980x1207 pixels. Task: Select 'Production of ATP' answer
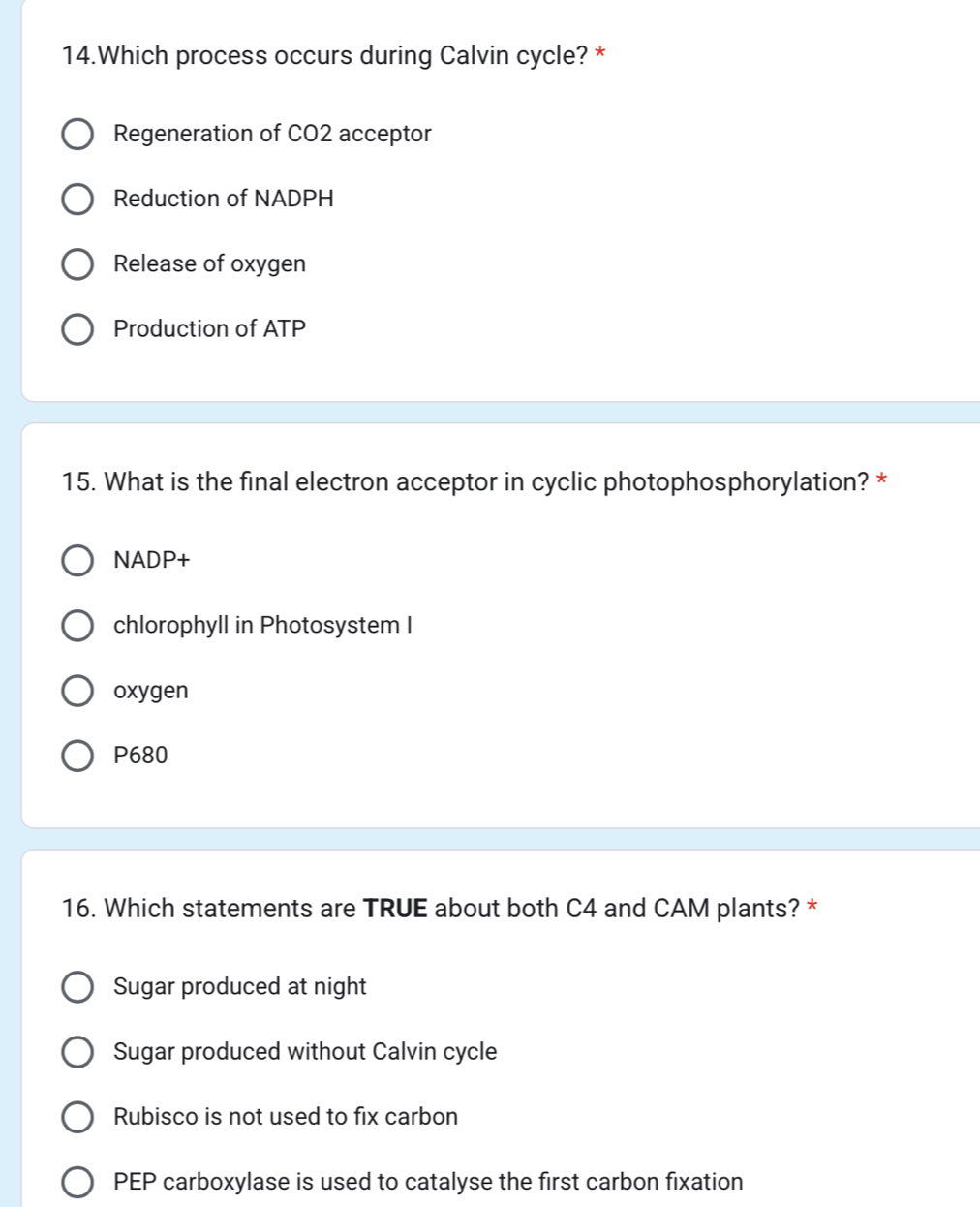click(x=77, y=328)
